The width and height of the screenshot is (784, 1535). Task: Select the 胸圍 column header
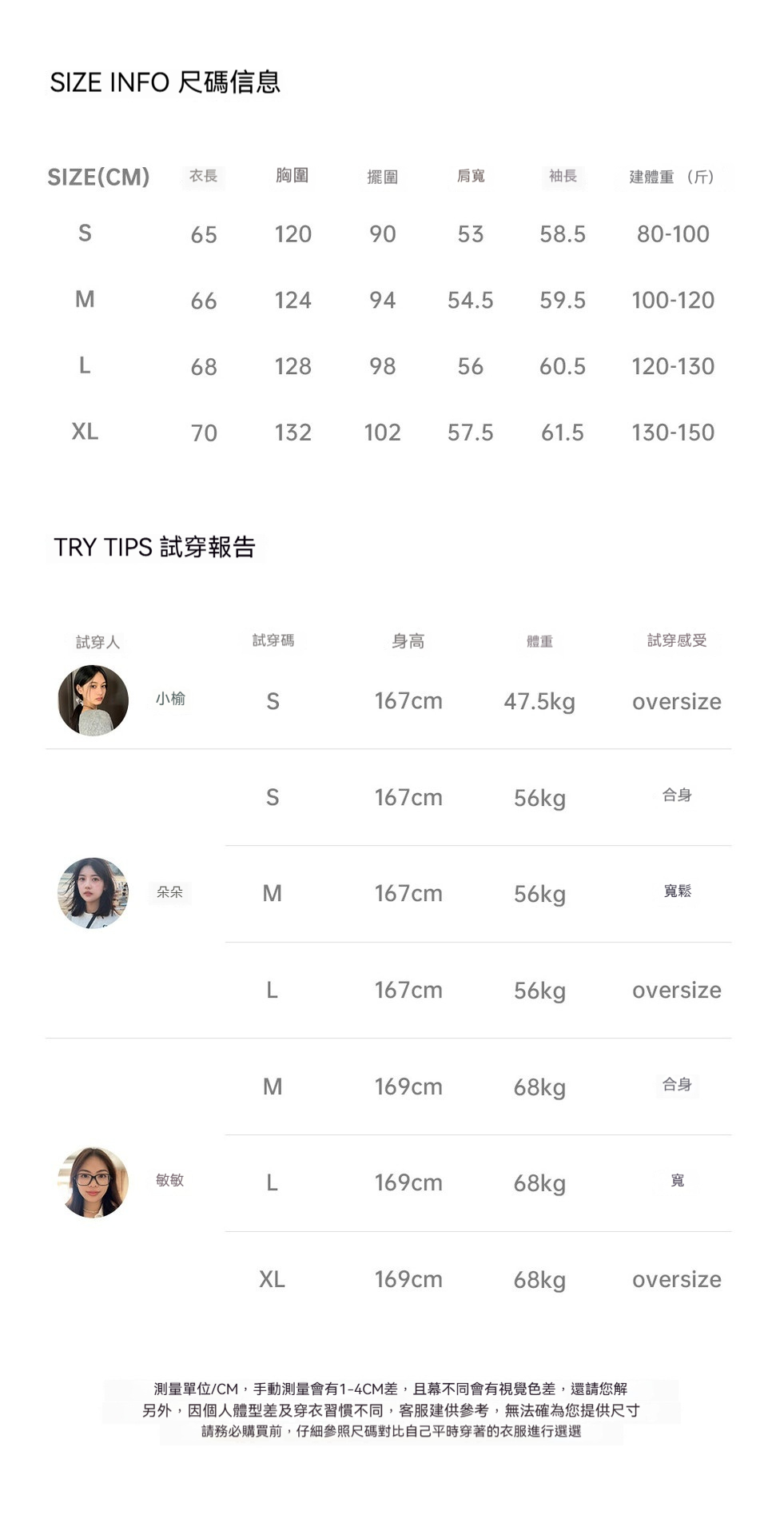point(293,176)
